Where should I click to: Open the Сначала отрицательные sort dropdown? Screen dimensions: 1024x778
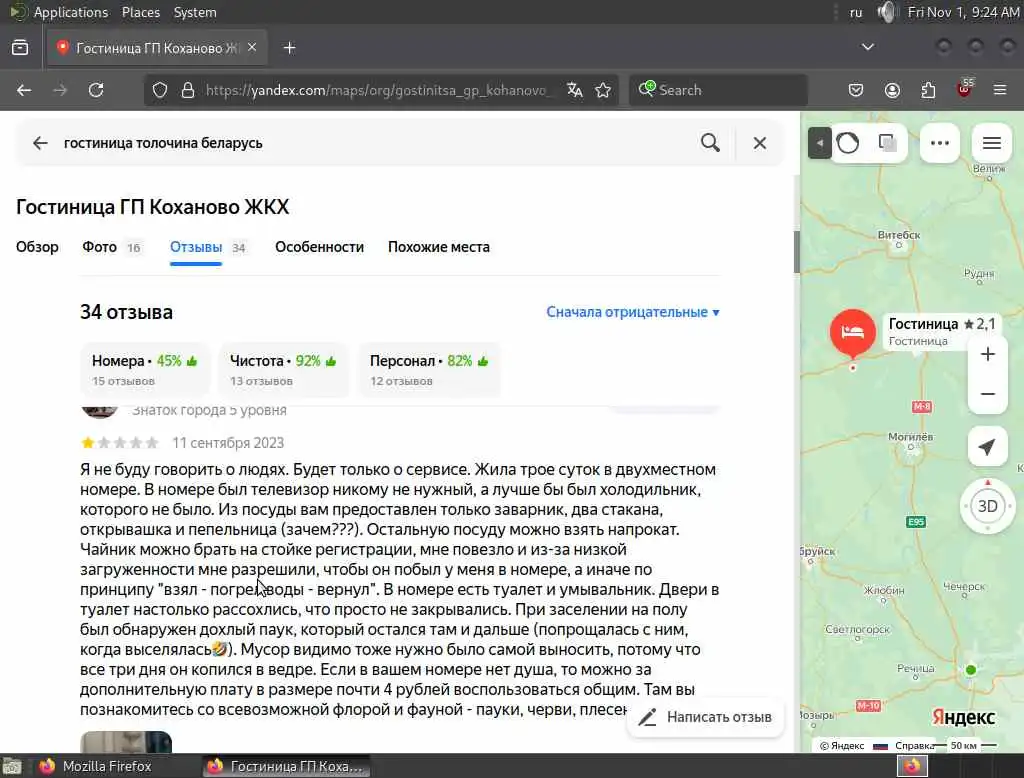[x=633, y=312]
